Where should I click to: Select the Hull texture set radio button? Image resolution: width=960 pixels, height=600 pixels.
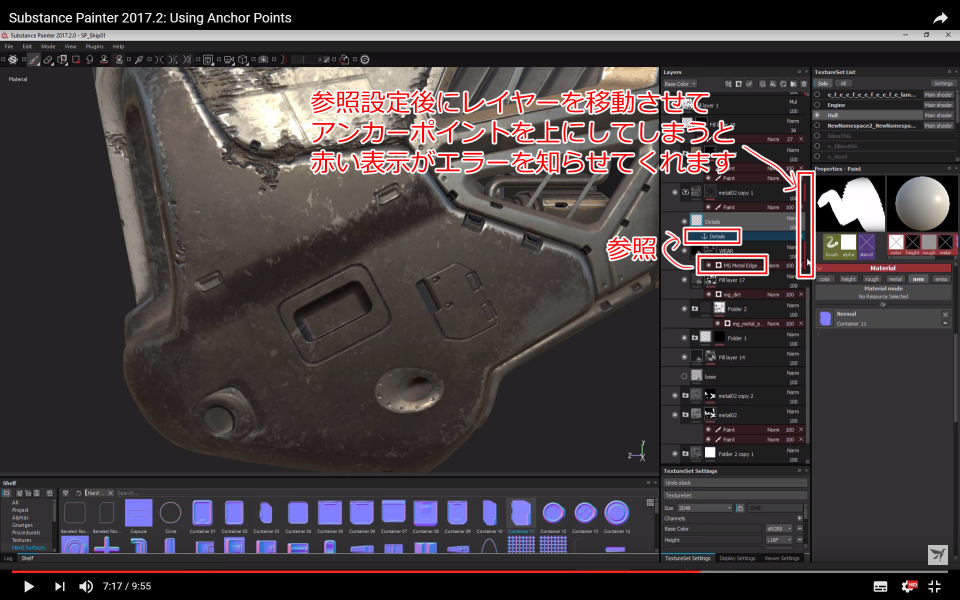point(817,115)
